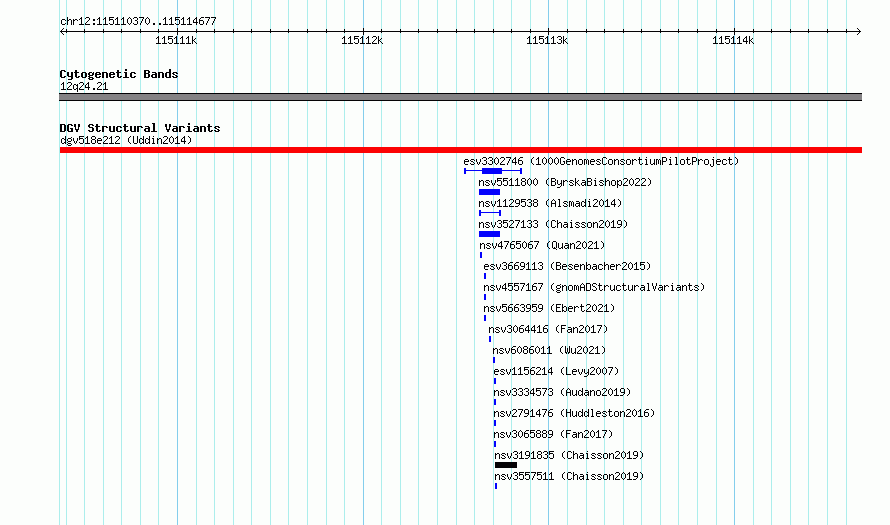This screenshot has width=890, height=525.
Task: Open nsv3064416 (Fan2017) variant label
Action: pos(548,329)
